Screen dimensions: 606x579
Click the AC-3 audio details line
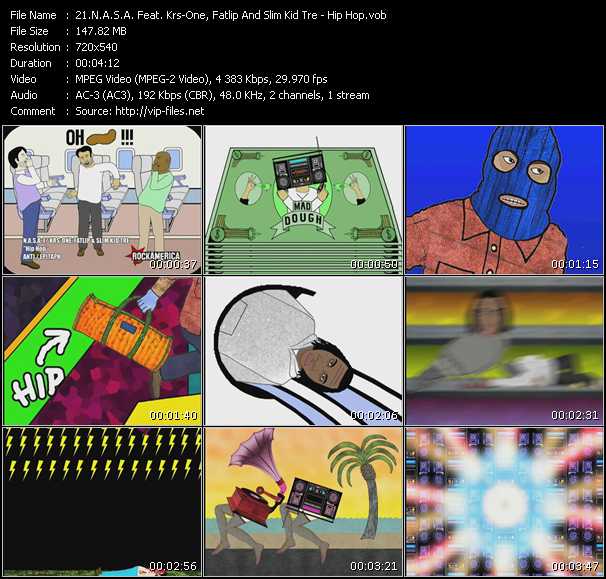click(222, 95)
